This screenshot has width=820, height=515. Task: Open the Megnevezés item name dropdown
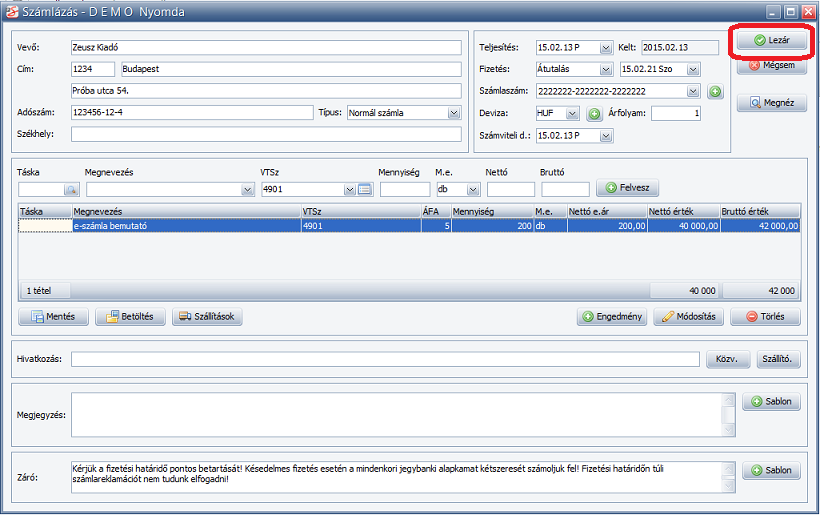pos(247,189)
